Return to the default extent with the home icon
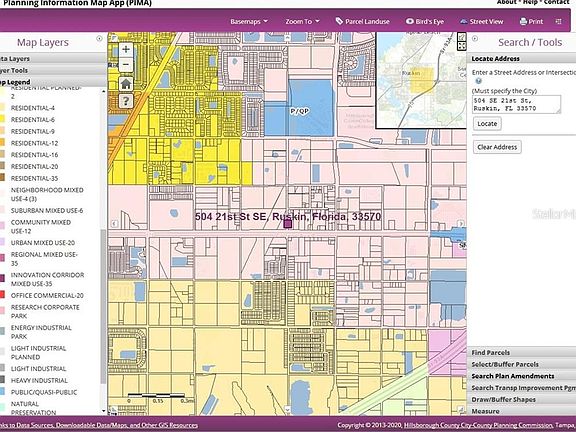The image size is (576, 432). pos(126,84)
